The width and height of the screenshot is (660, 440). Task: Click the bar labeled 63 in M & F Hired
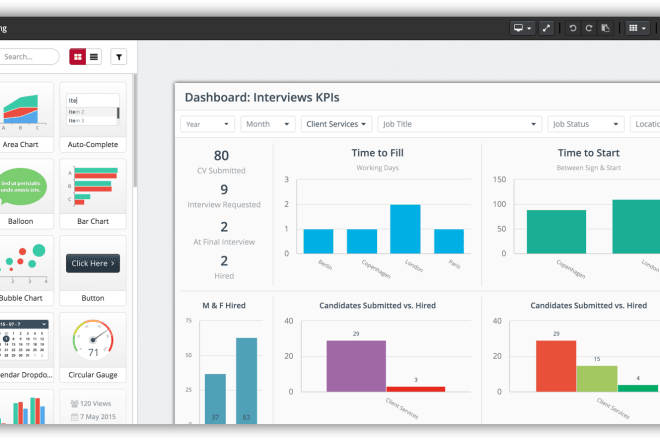point(246,381)
